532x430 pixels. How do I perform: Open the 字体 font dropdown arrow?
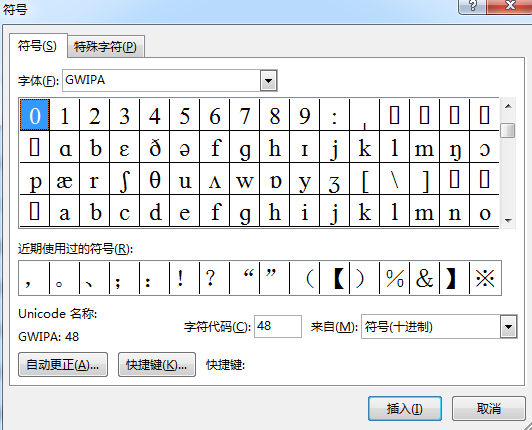coord(268,80)
